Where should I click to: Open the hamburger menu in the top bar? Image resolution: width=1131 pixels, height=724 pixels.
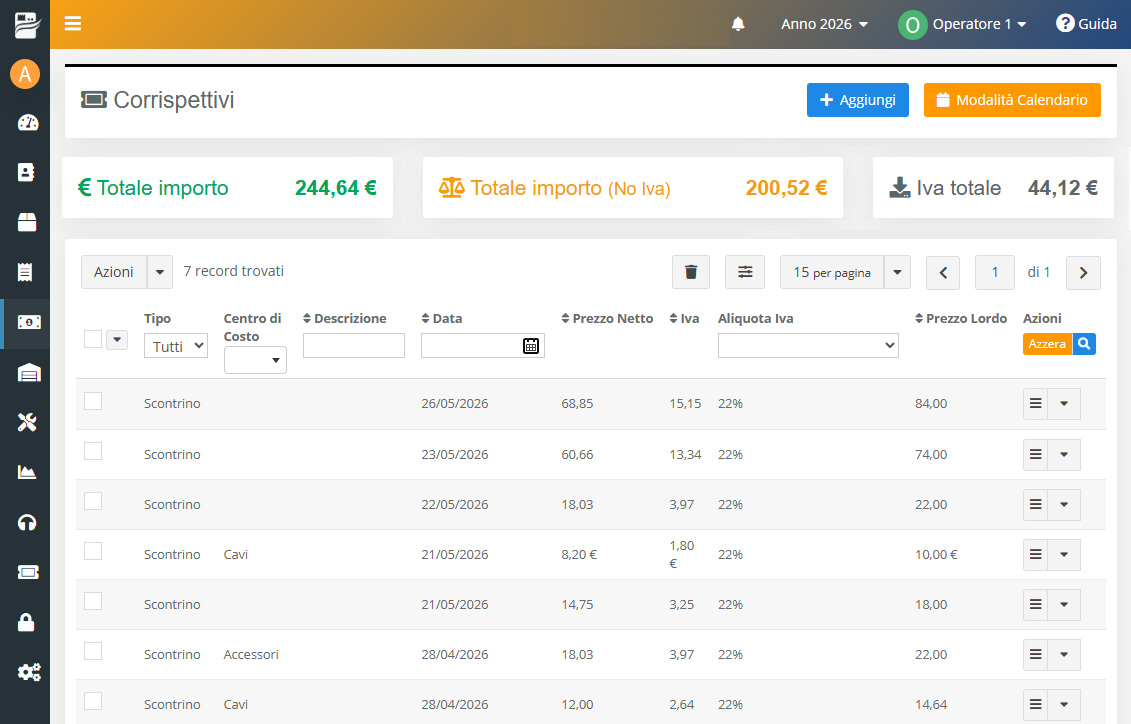click(x=72, y=24)
